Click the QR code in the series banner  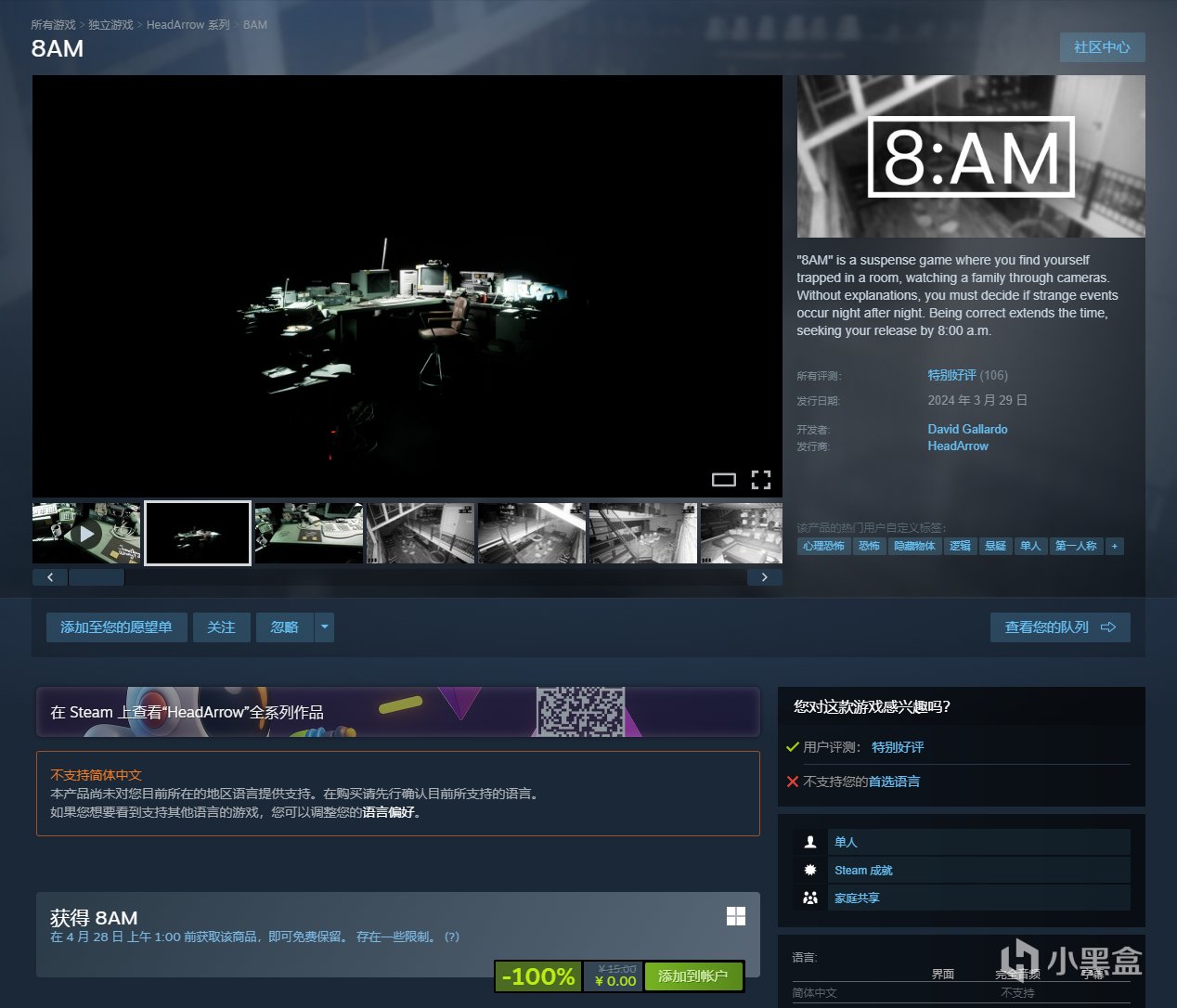click(x=580, y=712)
